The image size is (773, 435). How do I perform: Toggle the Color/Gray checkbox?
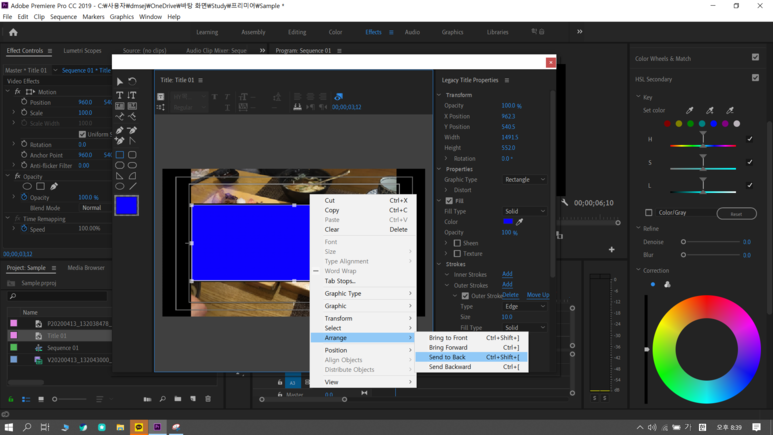click(x=649, y=213)
